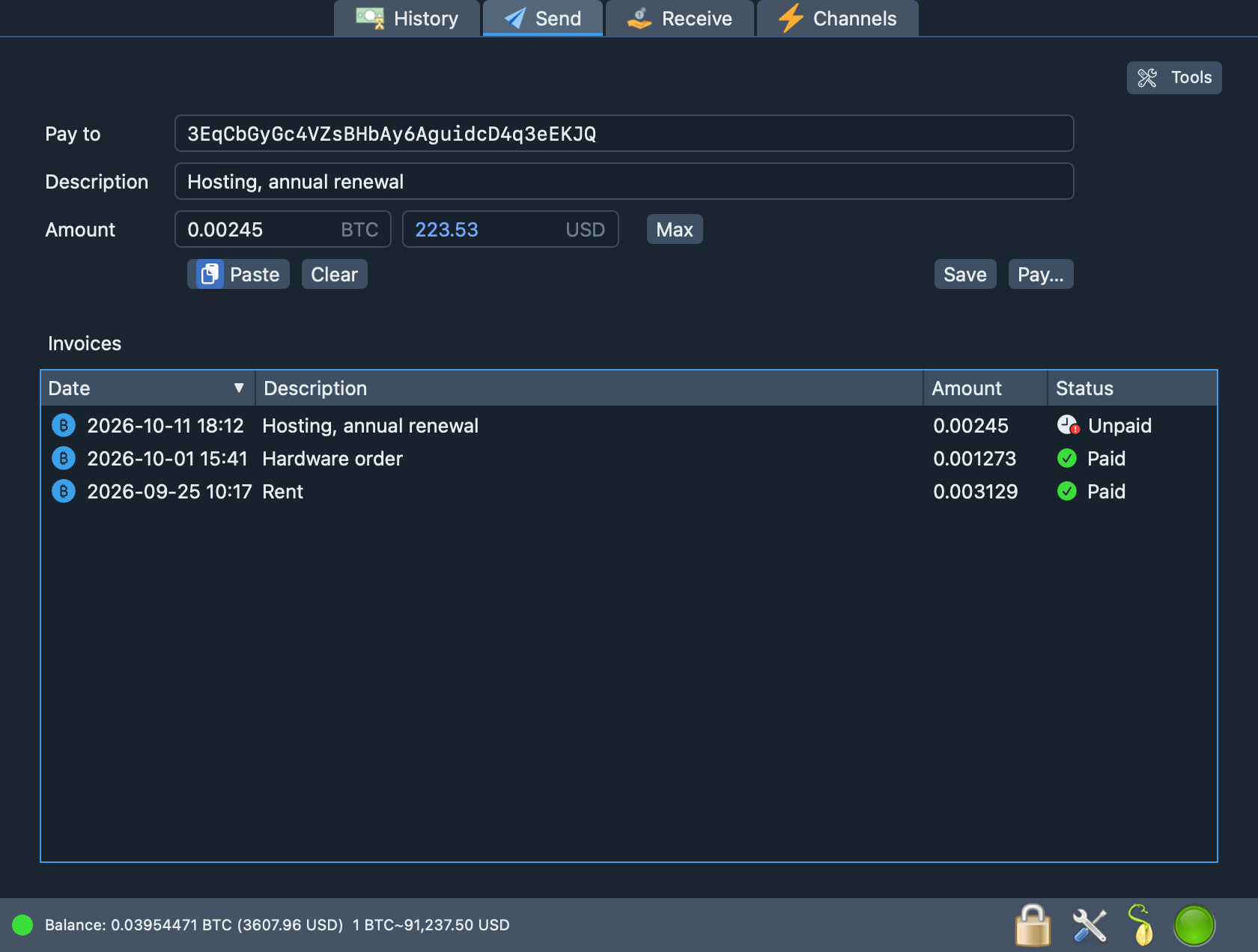Sort by Amount column header
Image resolution: width=1258 pixels, height=952 pixels.
point(985,388)
